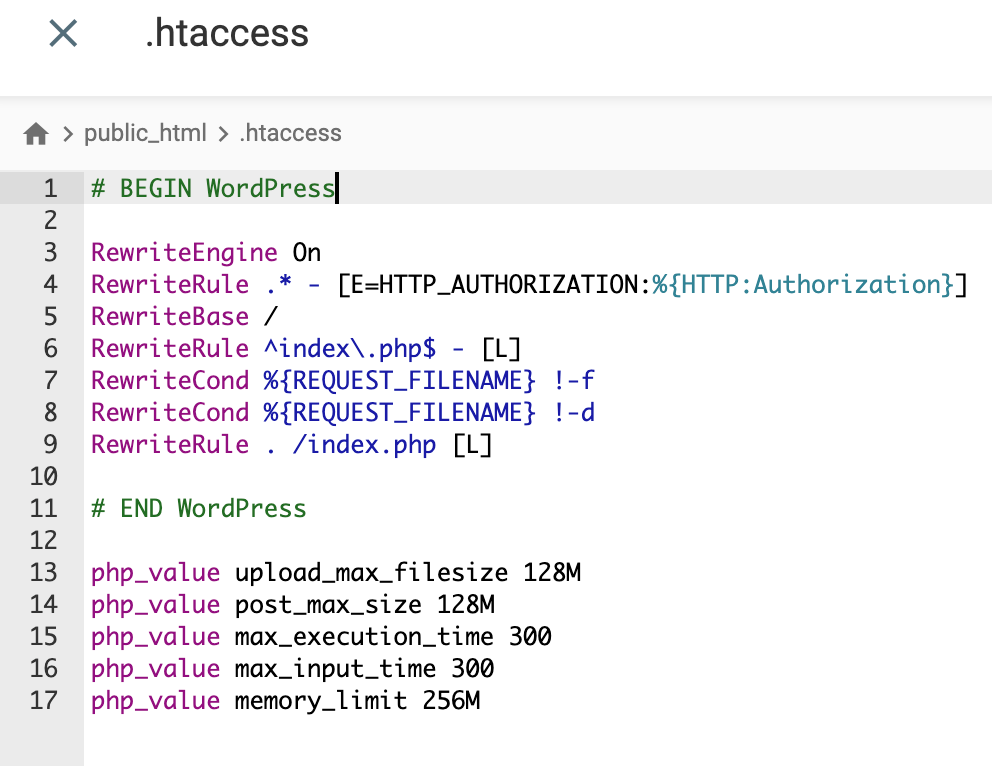Click the memory_limit 256M line
Viewport: 992px width, 766px height.
pyautogui.click(x=284, y=700)
